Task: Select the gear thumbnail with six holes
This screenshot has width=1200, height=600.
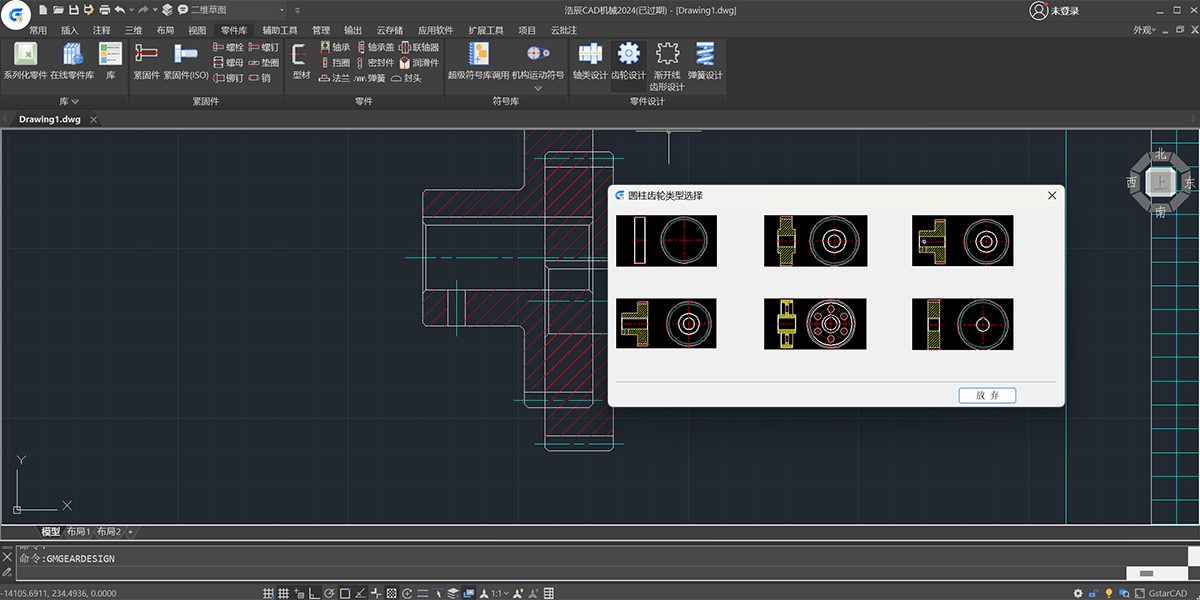Action: [x=815, y=324]
